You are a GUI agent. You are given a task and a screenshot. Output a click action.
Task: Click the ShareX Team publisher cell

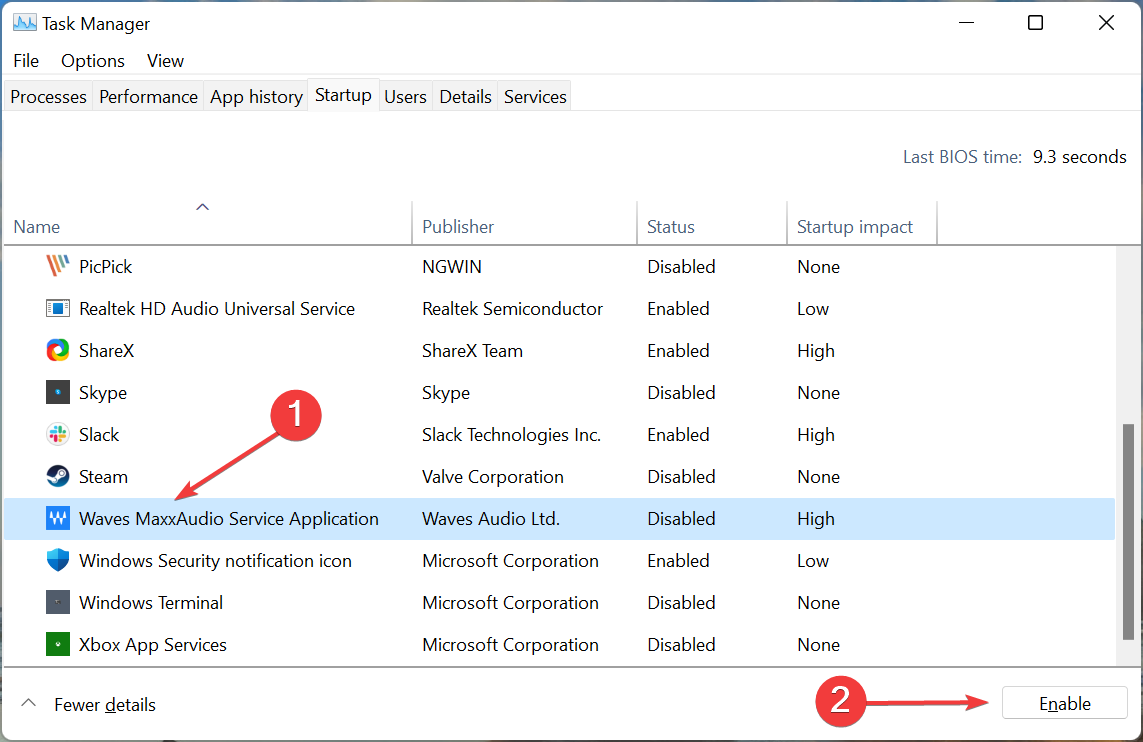click(x=472, y=351)
